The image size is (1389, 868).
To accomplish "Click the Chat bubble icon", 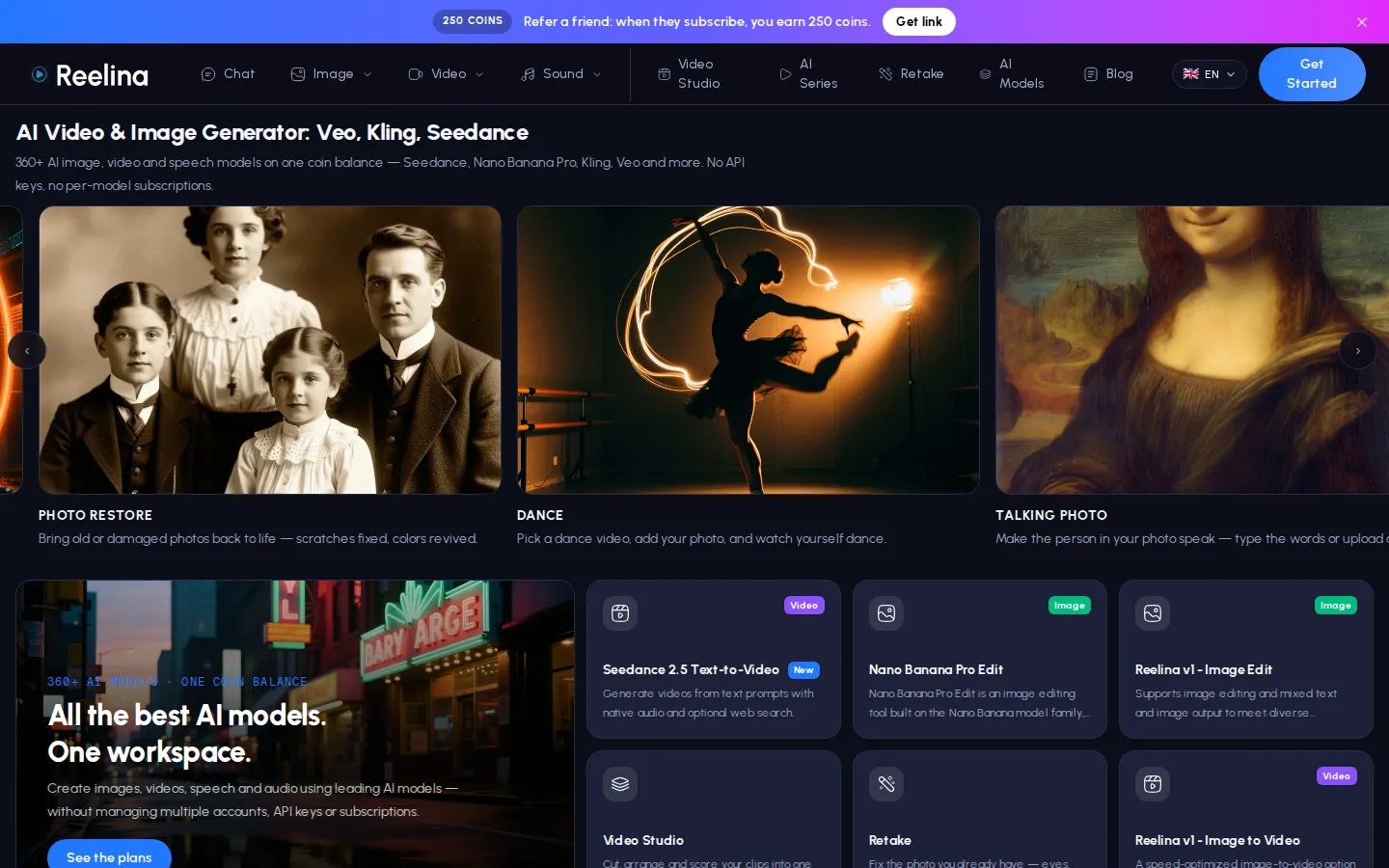I will tap(208, 74).
